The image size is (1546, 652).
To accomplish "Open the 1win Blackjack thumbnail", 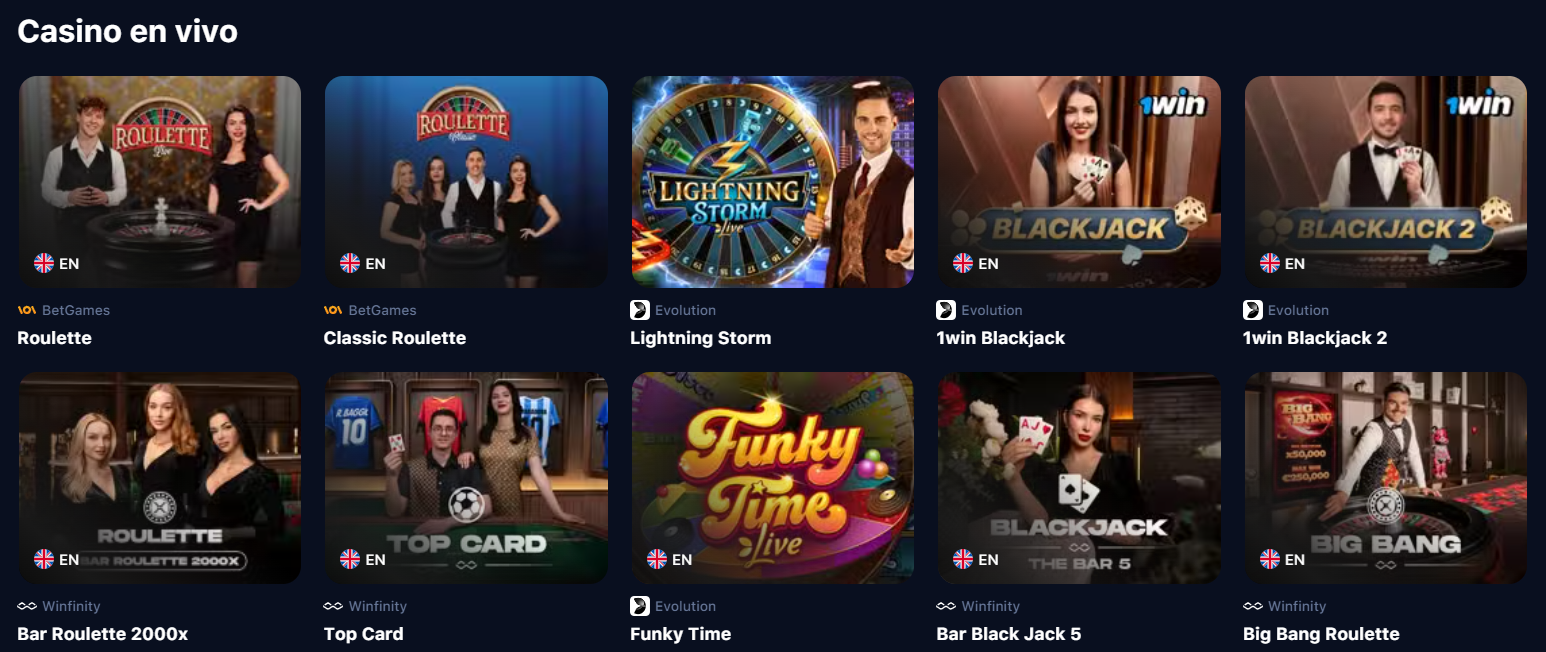I will 1079,182.
